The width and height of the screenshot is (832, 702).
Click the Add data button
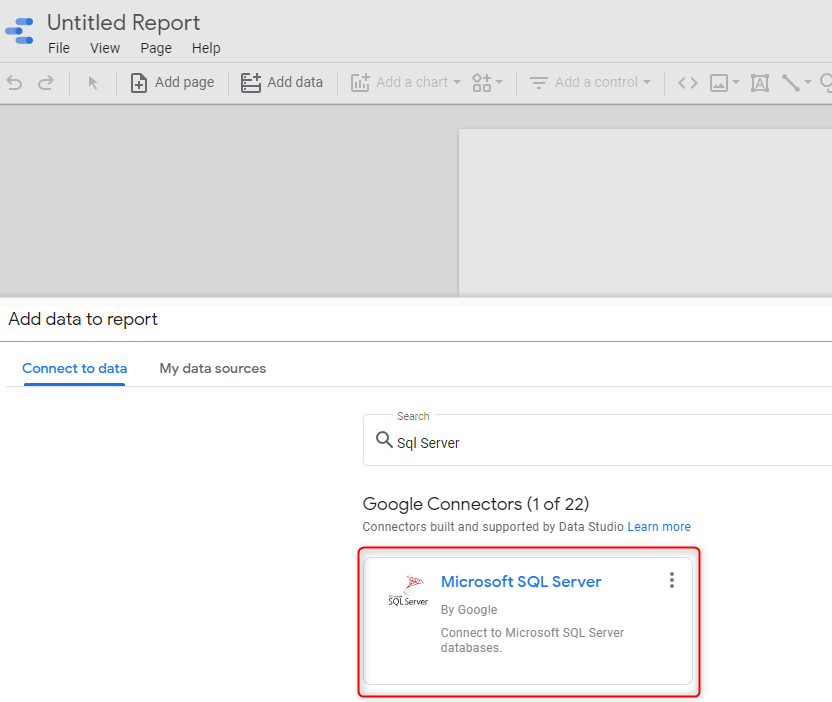(x=282, y=83)
